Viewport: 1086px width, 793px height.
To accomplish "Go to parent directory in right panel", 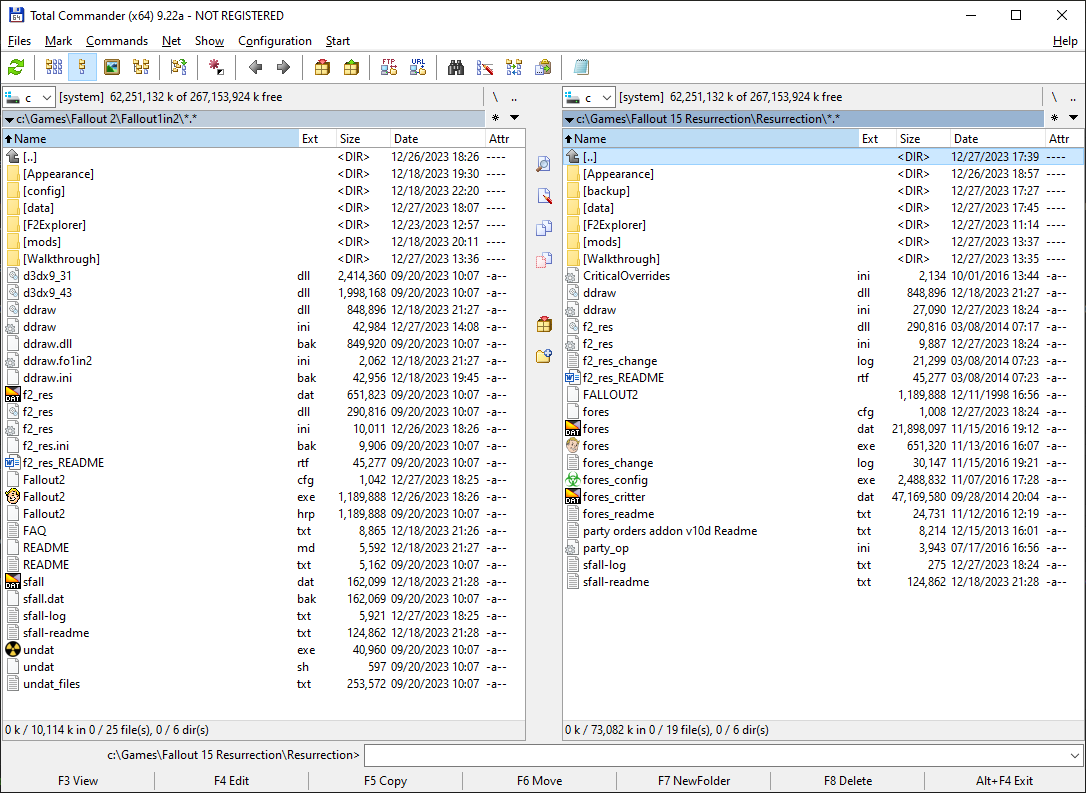I will [1074, 97].
